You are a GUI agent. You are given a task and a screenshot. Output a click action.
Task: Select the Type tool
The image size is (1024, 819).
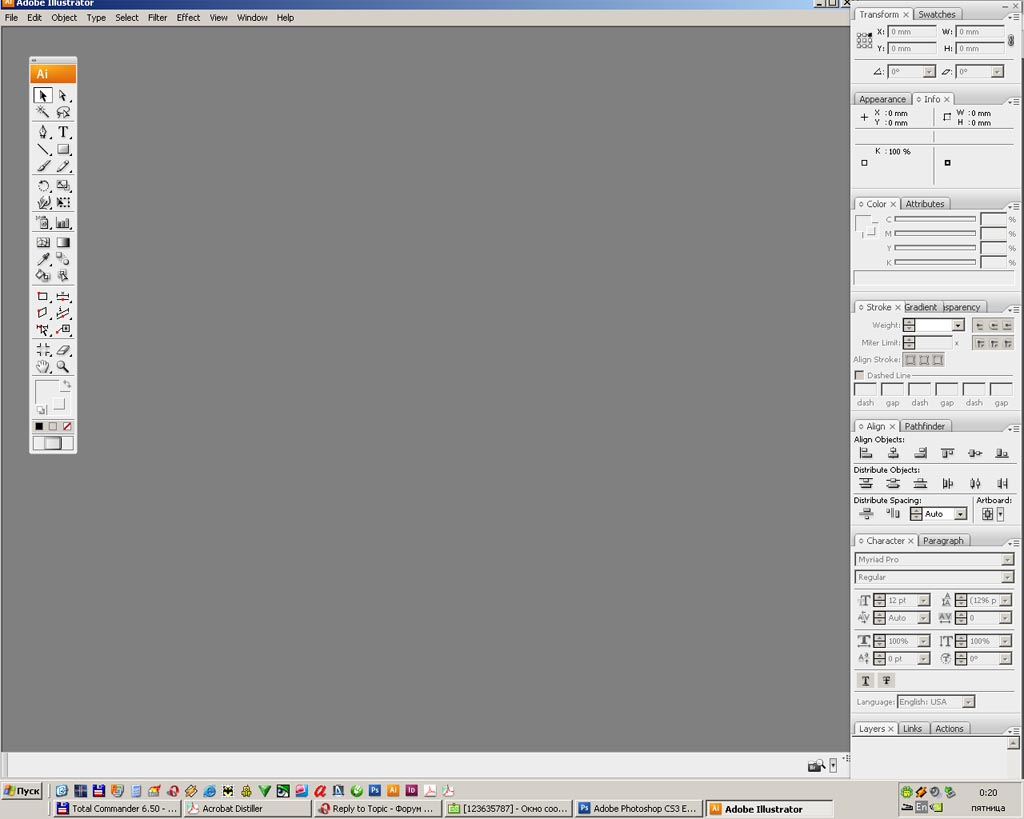pyautogui.click(x=63, y=133)
